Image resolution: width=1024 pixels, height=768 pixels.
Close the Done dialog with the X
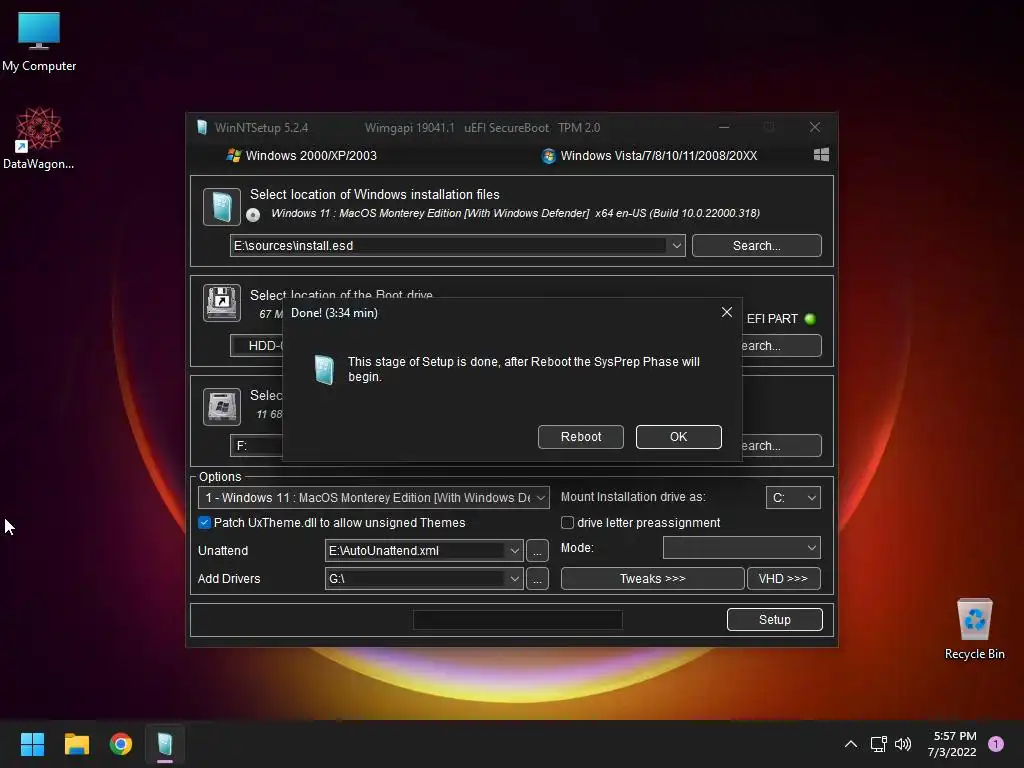[726, 312]
